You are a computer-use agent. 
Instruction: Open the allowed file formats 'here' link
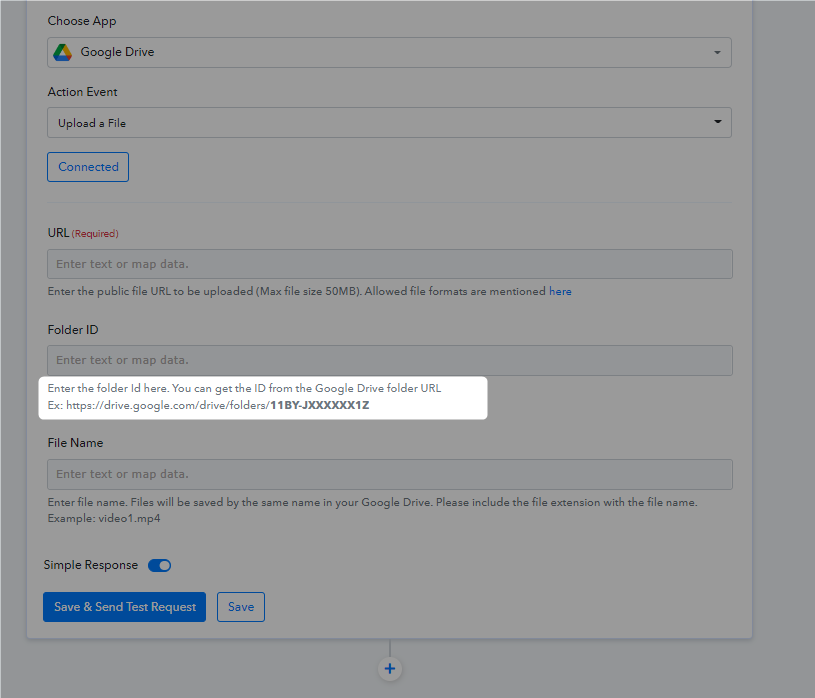(560, 292)
